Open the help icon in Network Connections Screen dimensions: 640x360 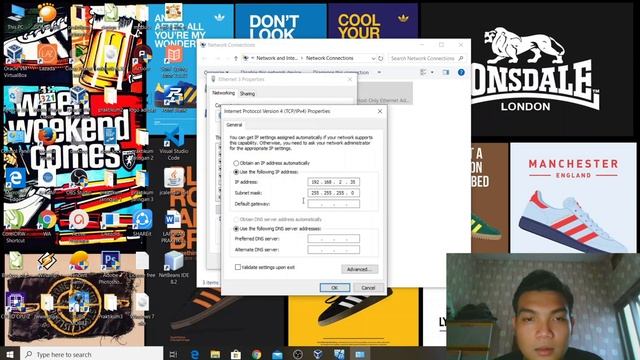[461, 72]
